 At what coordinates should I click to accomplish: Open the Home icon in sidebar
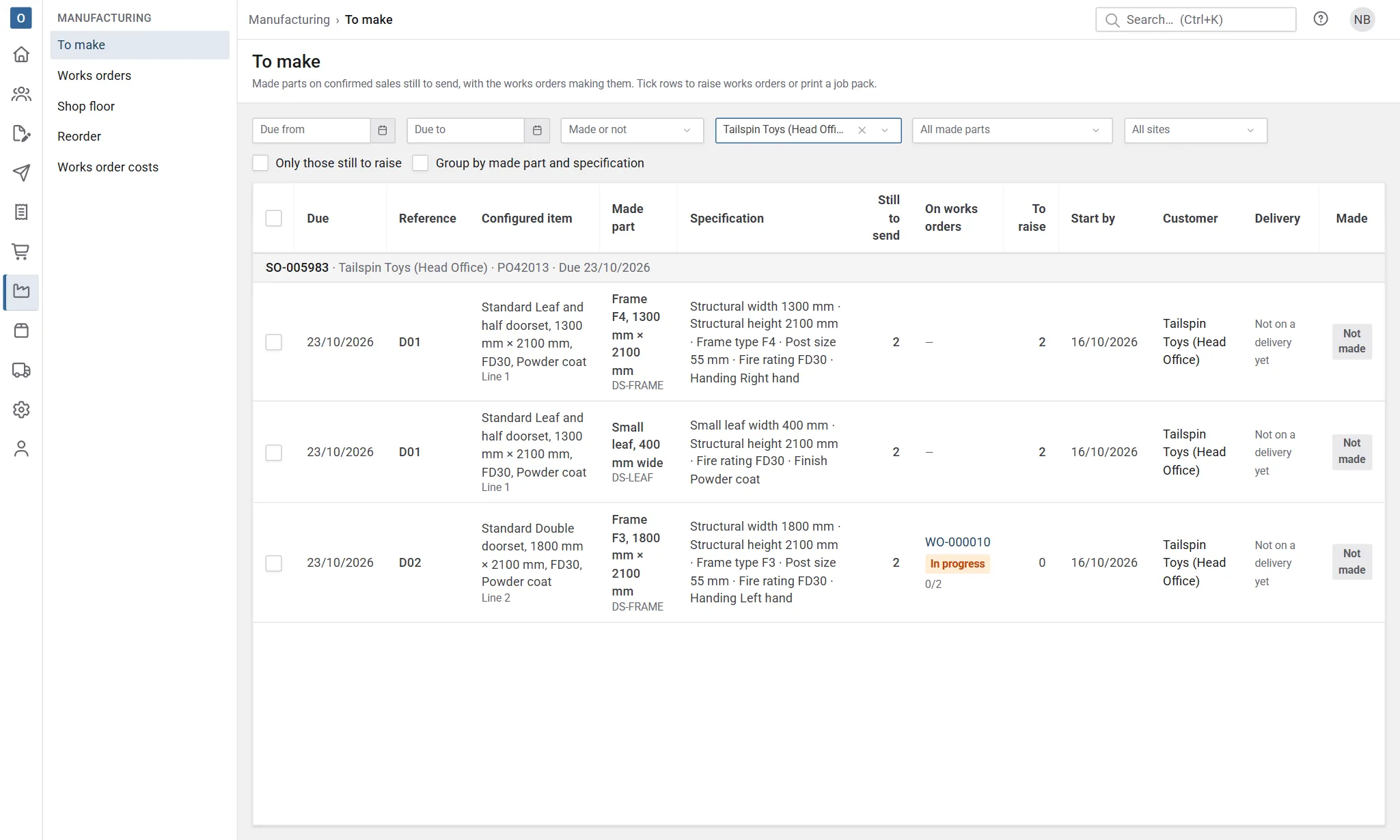tap(21, 54)
